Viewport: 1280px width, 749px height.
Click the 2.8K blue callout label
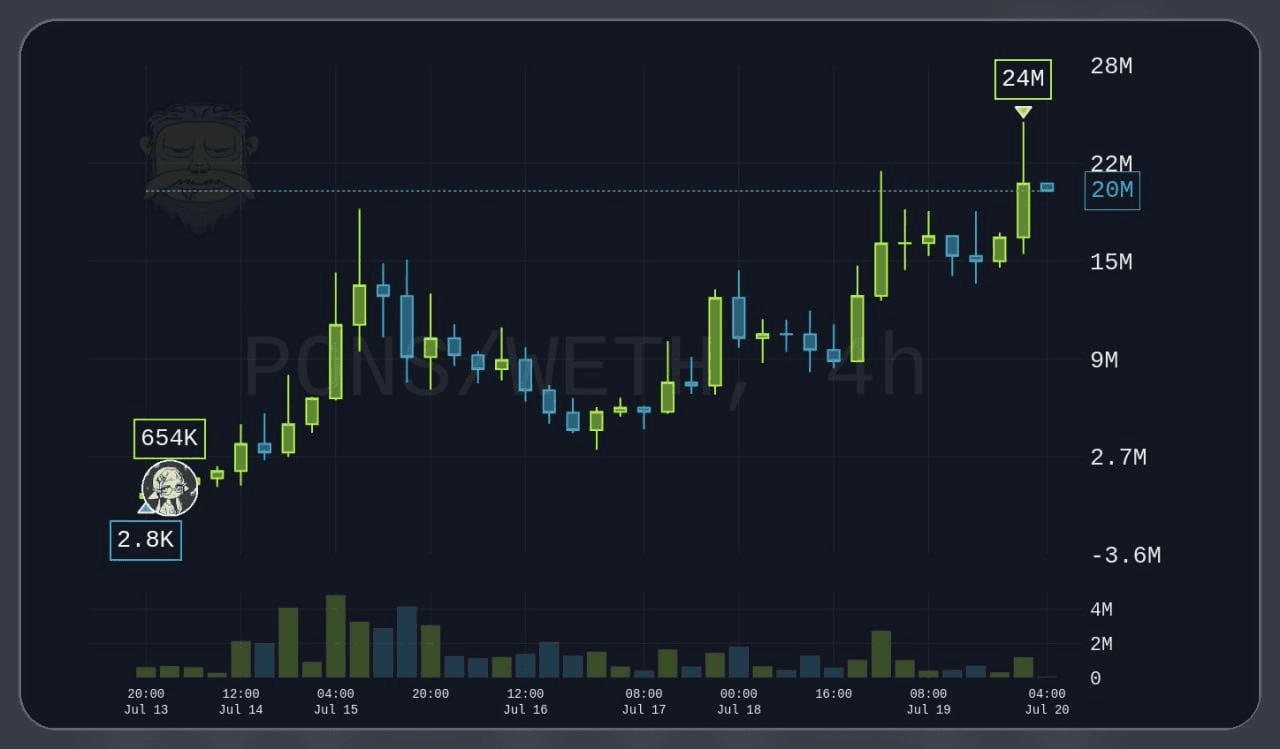pos(146,540)
